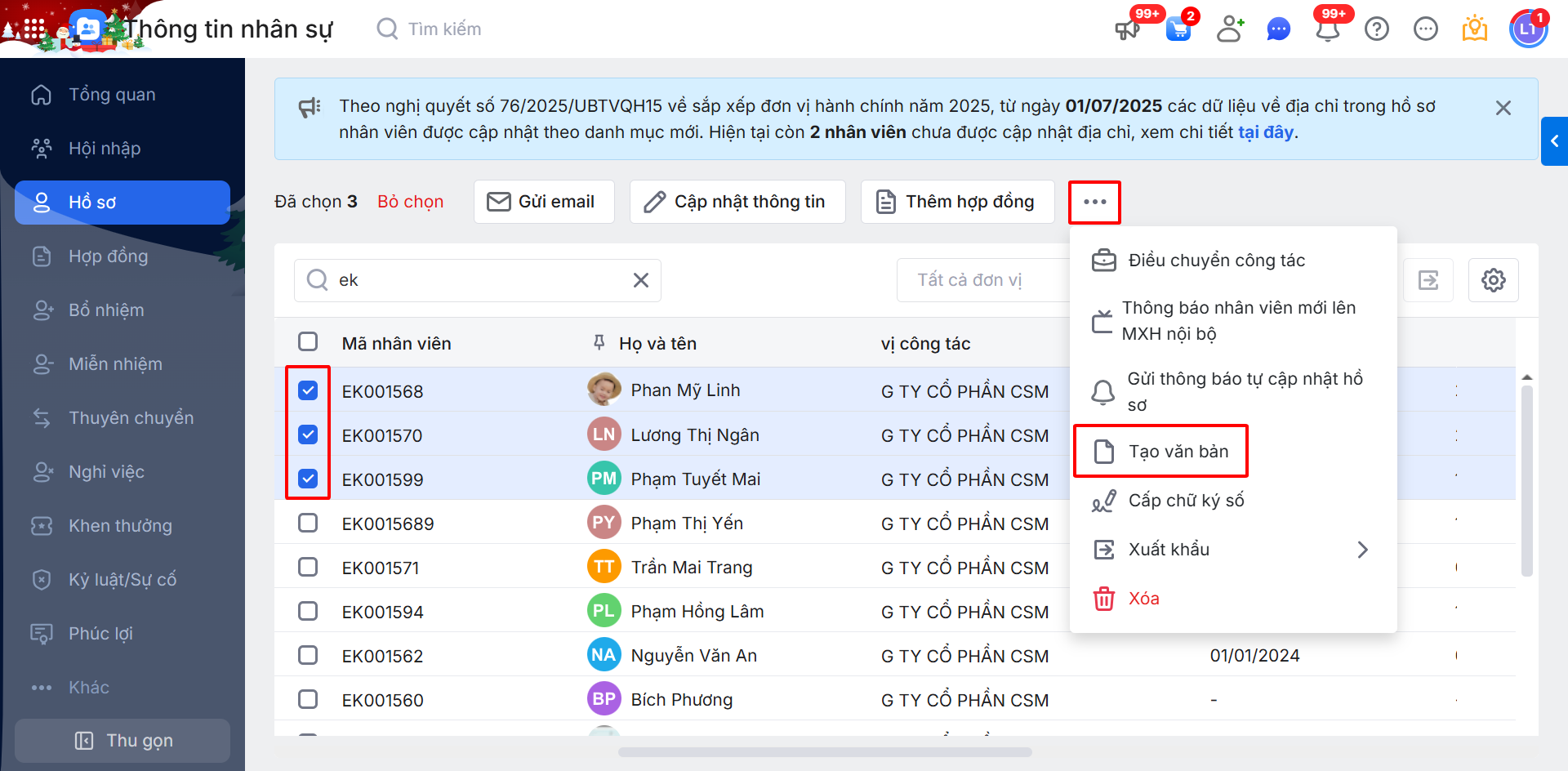
Task: Open the three-dots more actions menu
Action: coord(1094,202)
